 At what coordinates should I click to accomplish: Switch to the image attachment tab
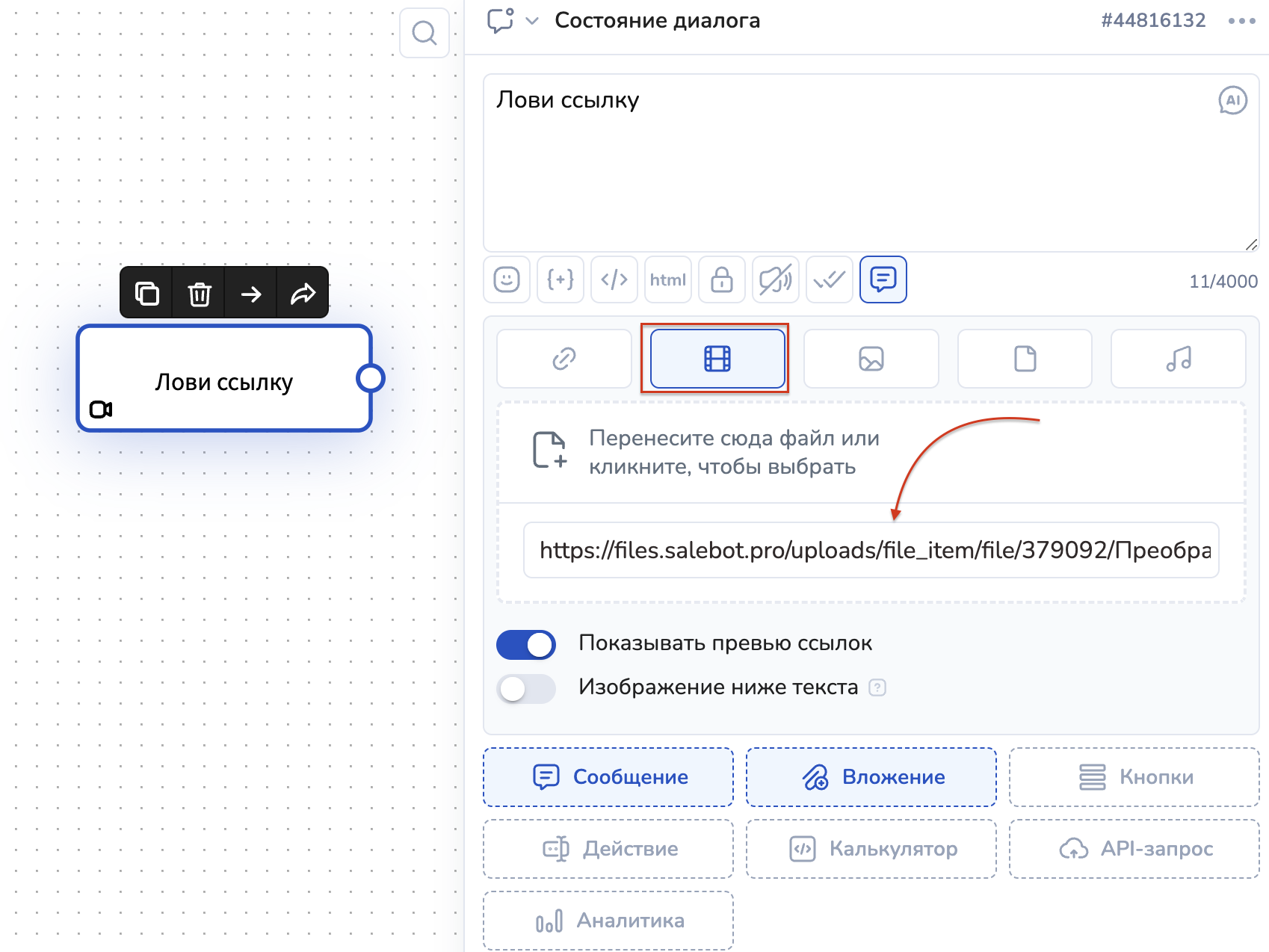(871, 359)
